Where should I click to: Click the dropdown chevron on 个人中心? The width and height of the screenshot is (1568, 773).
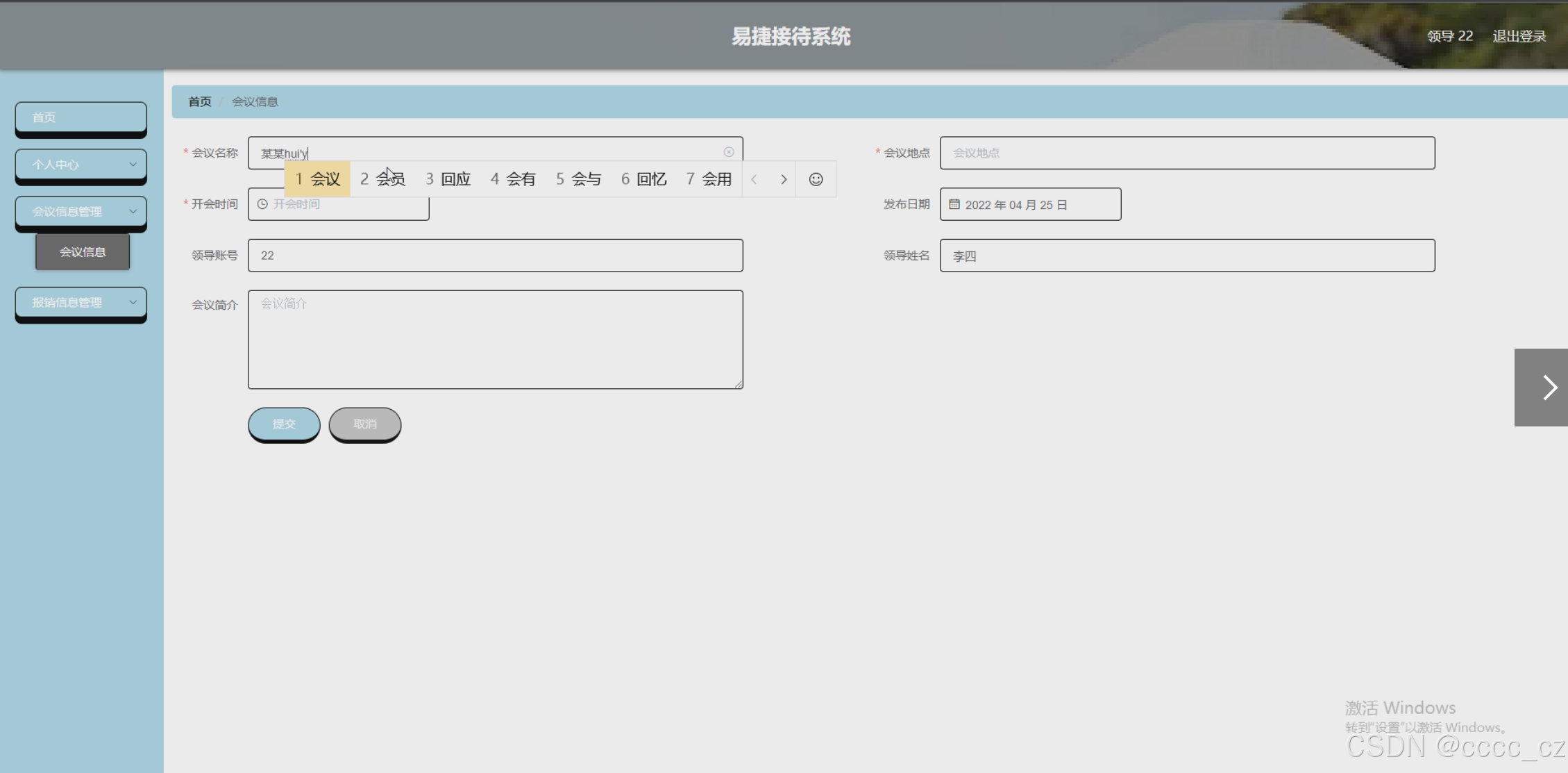(x=133, y=164)
